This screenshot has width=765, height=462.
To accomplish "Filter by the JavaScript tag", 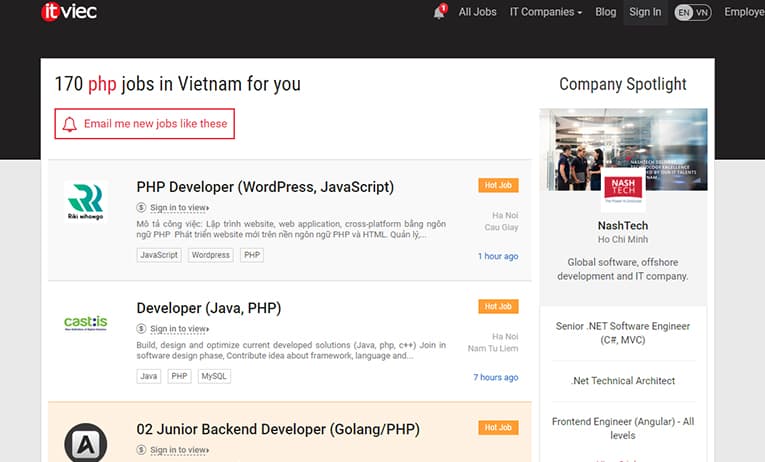I will pyautogui.click(x=159, y=255).
